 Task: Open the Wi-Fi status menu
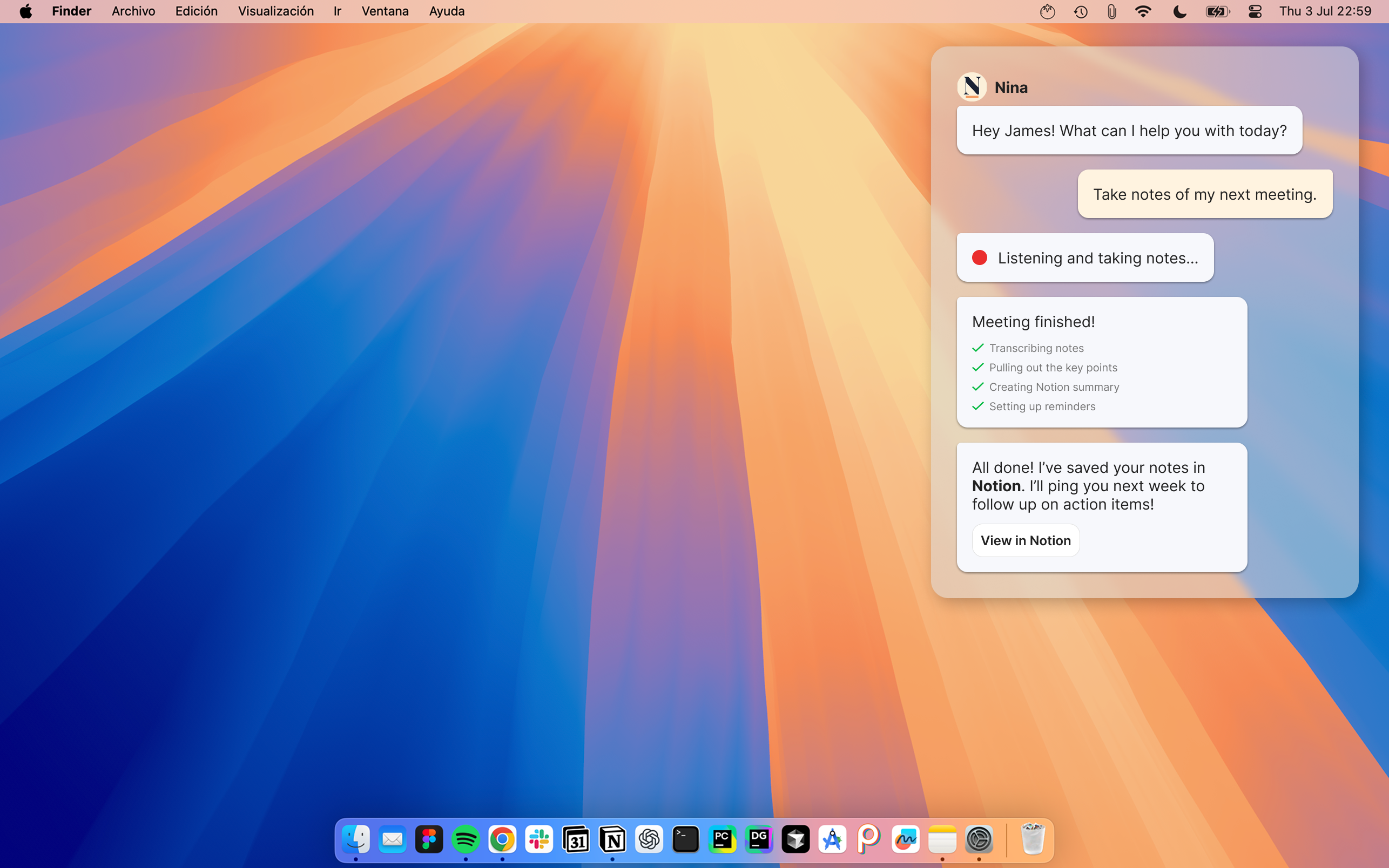pyautogui.click(x=1143, y=11)
